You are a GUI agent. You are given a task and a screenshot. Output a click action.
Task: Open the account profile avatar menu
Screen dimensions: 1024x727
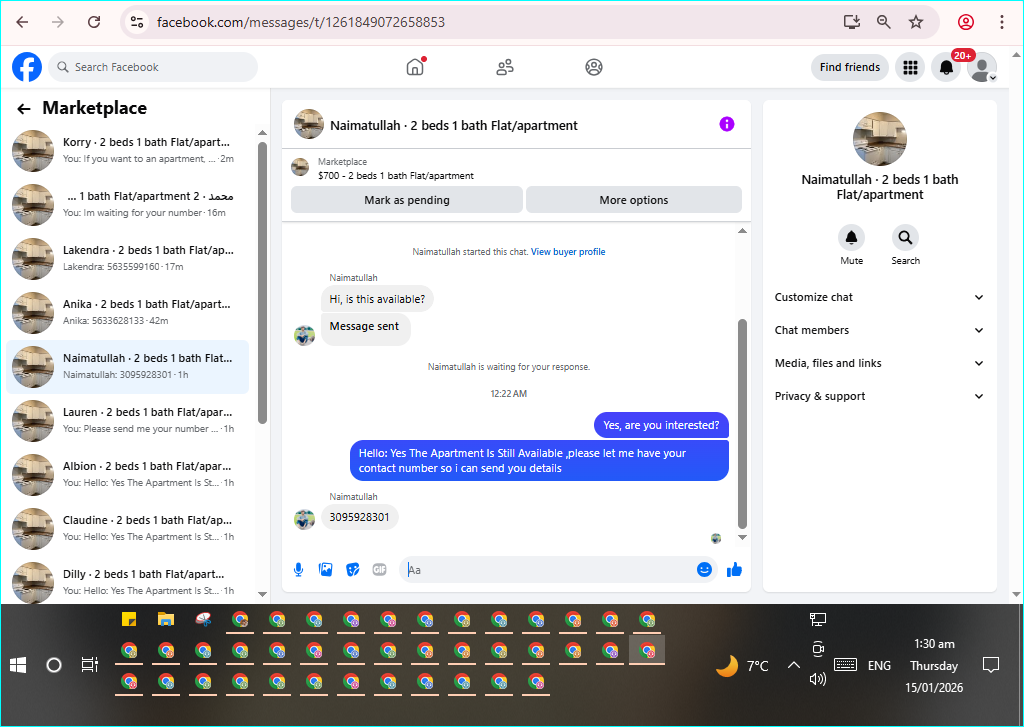(982, 67)
